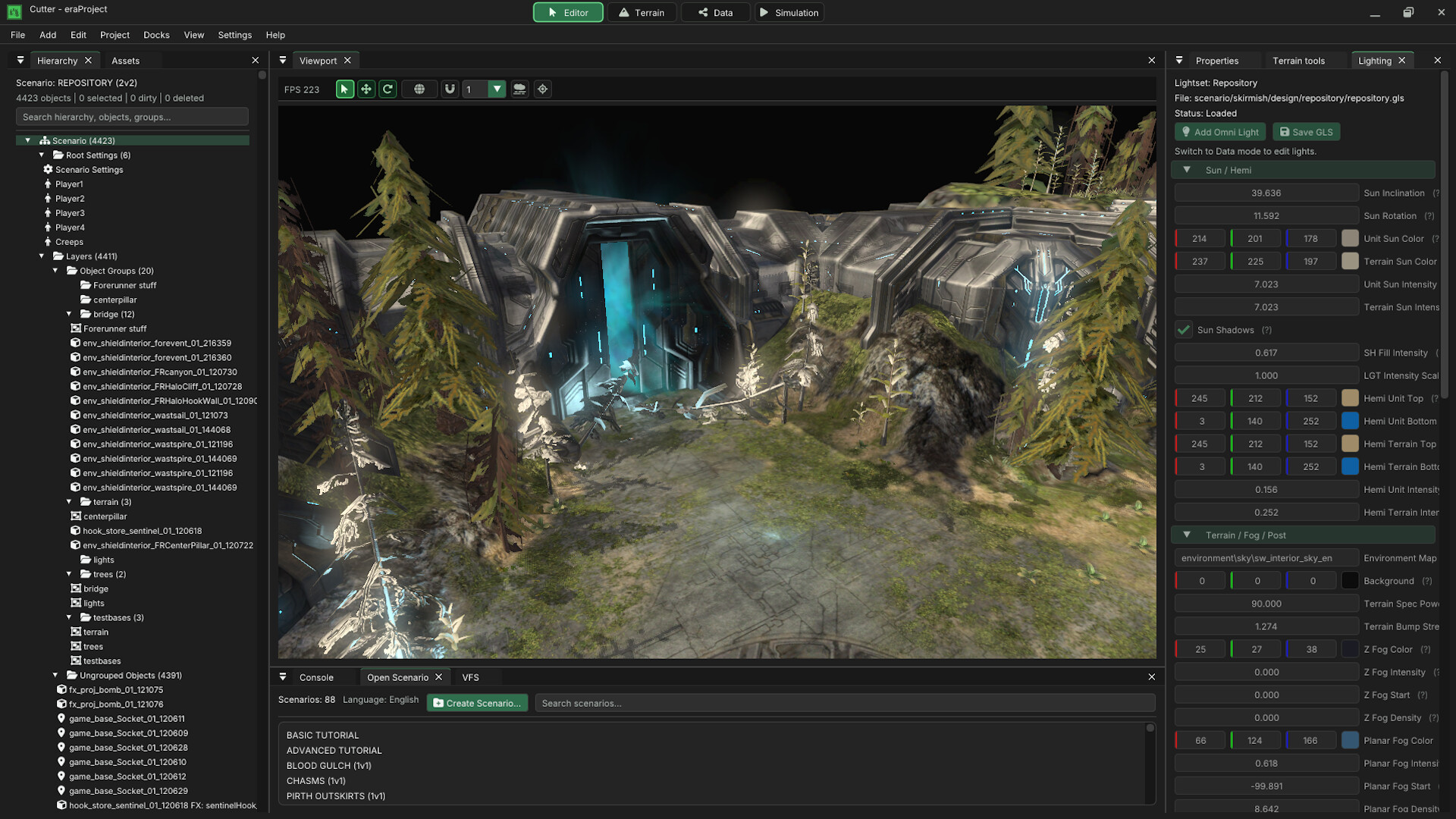Select the Creeps icon in hierarchy
The width and height of the screenshot is (1456, 819).
click(x=48, y=241)
